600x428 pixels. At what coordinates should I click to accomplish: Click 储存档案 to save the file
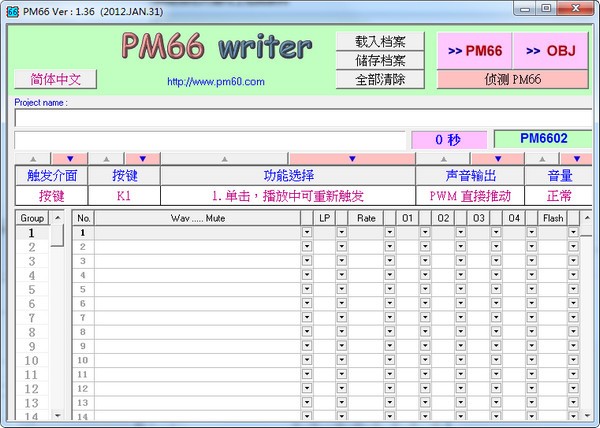pyautogui.click(x=380, y=60)
